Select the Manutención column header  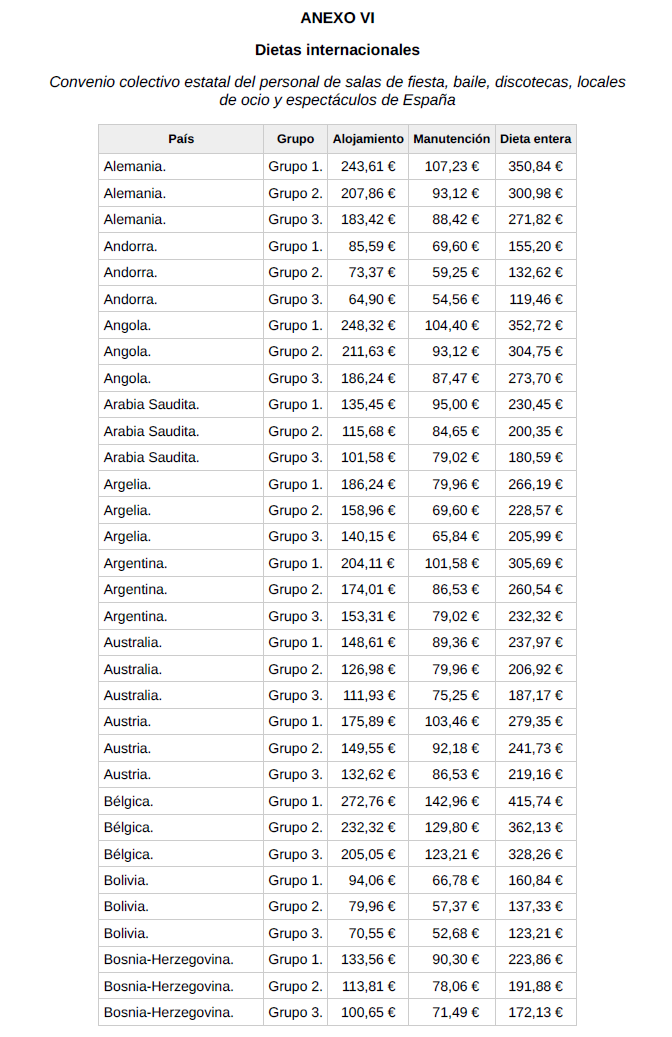(x=451, y=139)
